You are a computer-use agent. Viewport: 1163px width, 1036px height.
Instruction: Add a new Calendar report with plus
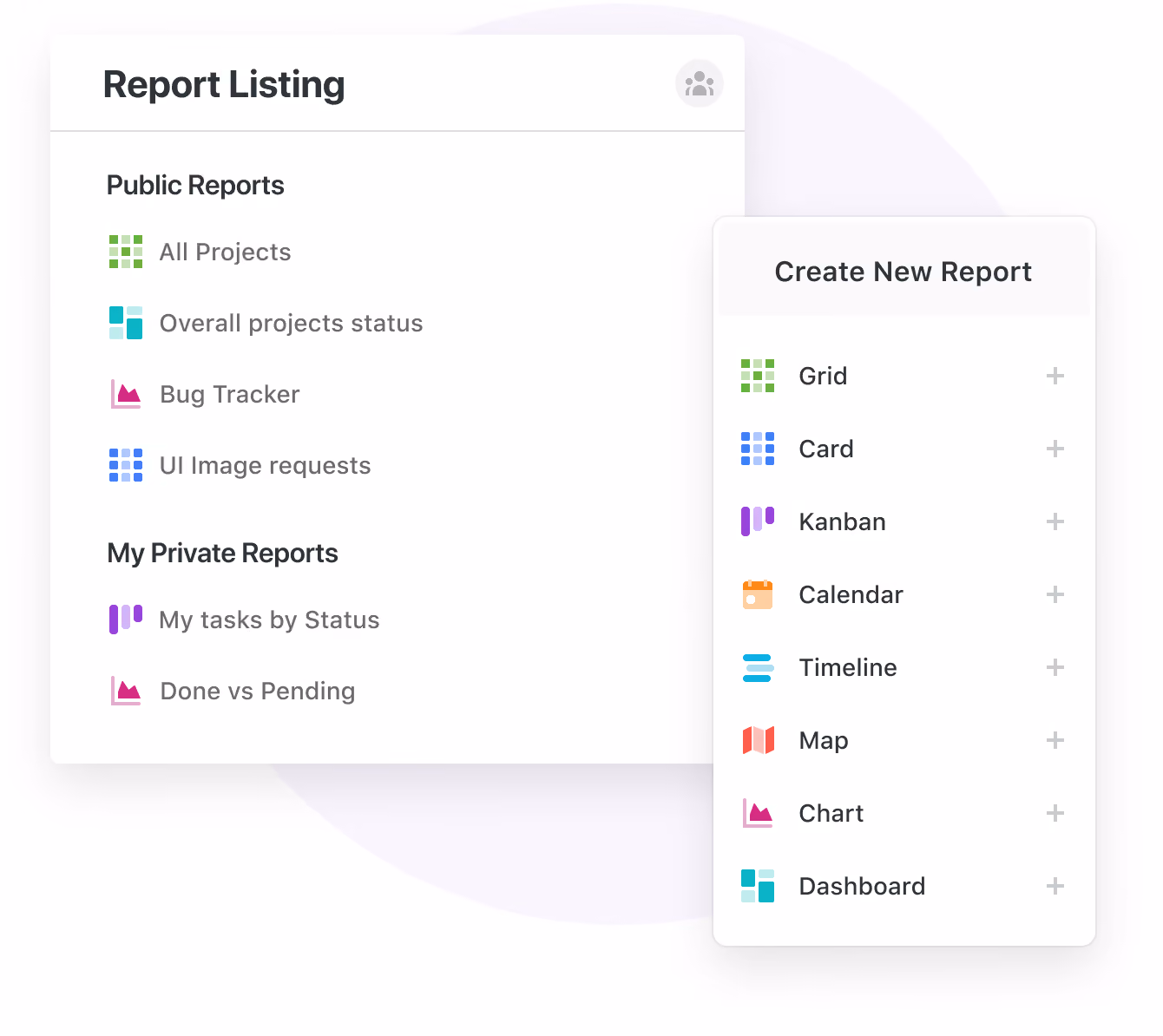[x=1055, y=594]
